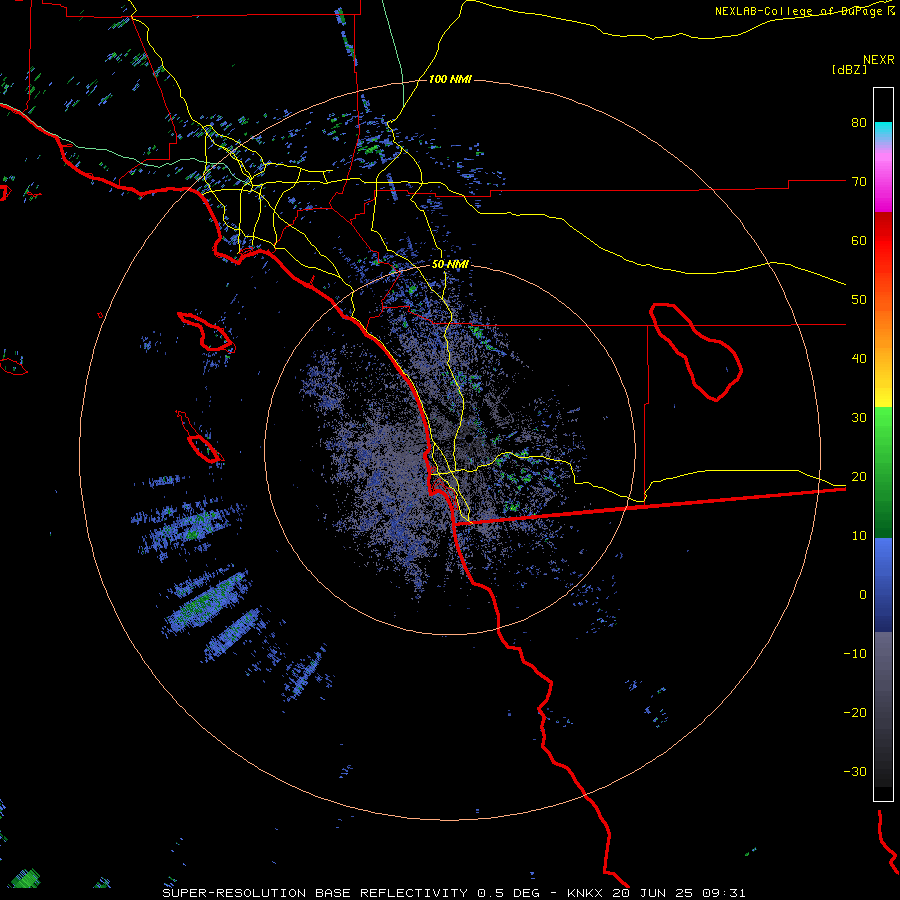900x900 pixels.
Task: Select the 70 value on the dBZ scale
Action: click(859, 182)
